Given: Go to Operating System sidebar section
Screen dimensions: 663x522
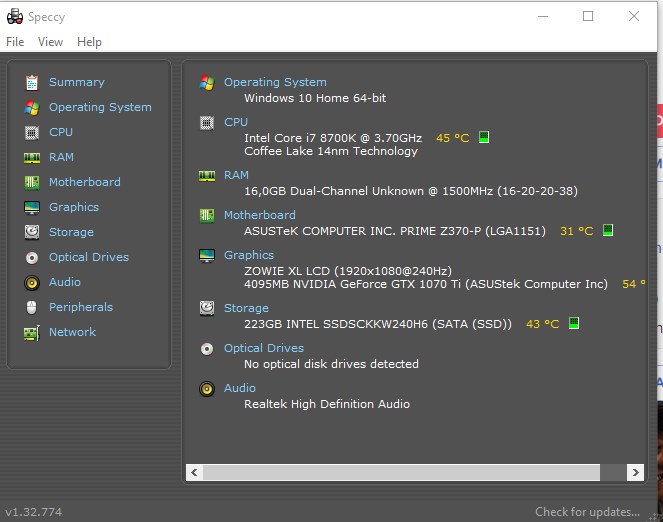Looking at the screenshot, I should click(x=100, y=107).
